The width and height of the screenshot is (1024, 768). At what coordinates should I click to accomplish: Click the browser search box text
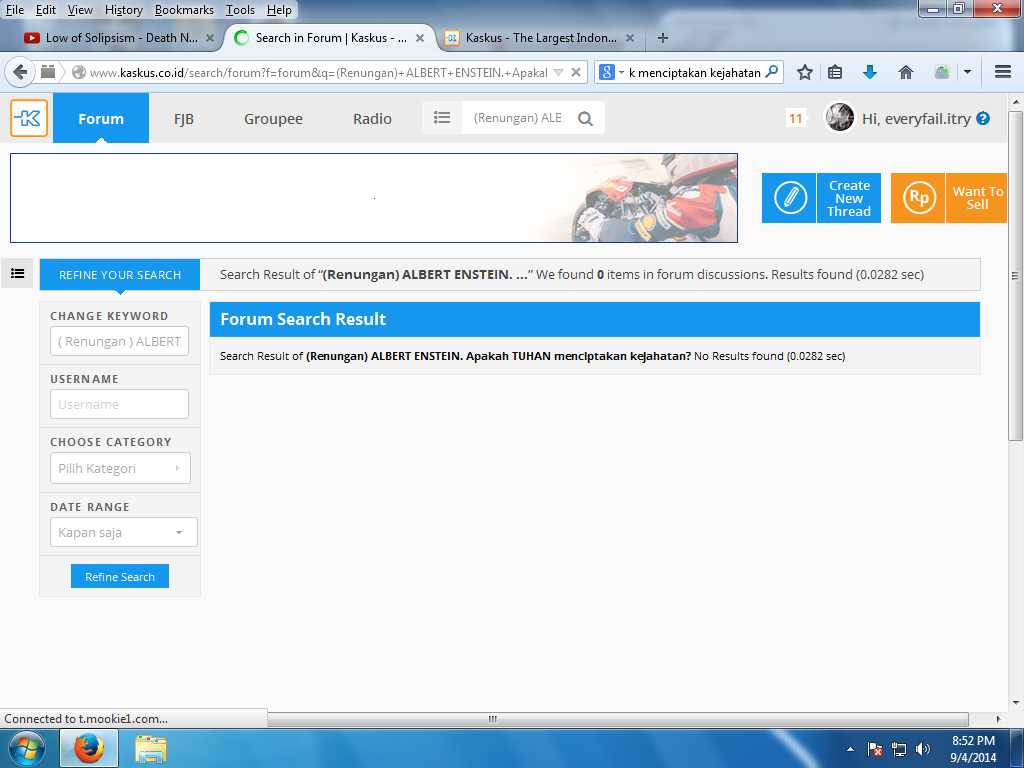coord(694,72)
